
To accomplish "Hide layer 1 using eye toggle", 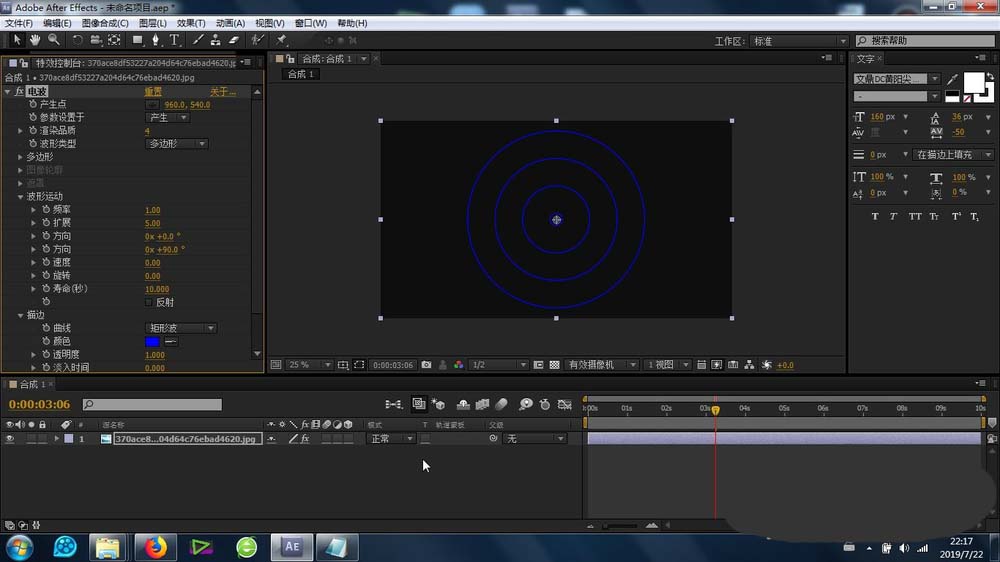I will click(x=10, y=439).
